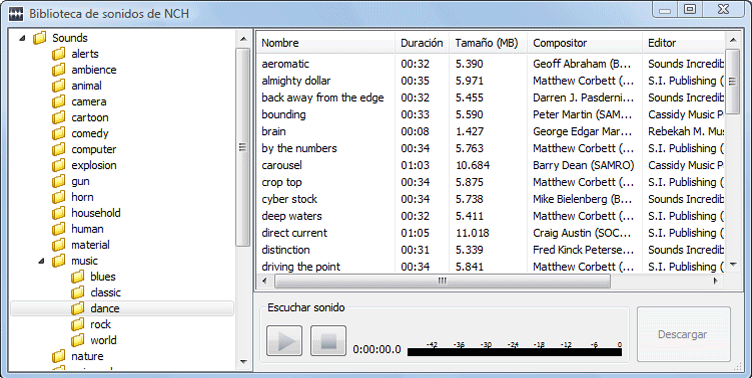Select 'back away from the edge'

pyautogui.click(x=491, y=97)
